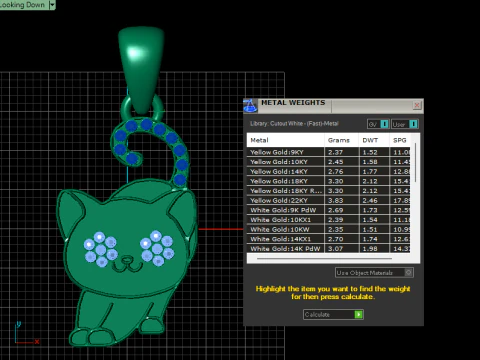
Task: Click the Looking Down viewport label
Action: pos(22,5)
